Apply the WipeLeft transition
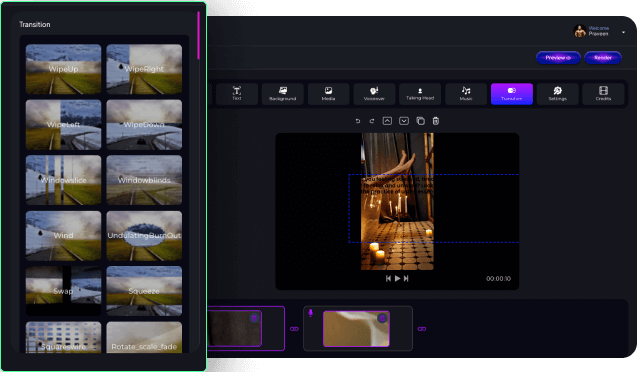This screenshot has width=637, height=372. [x=63, y=125]
